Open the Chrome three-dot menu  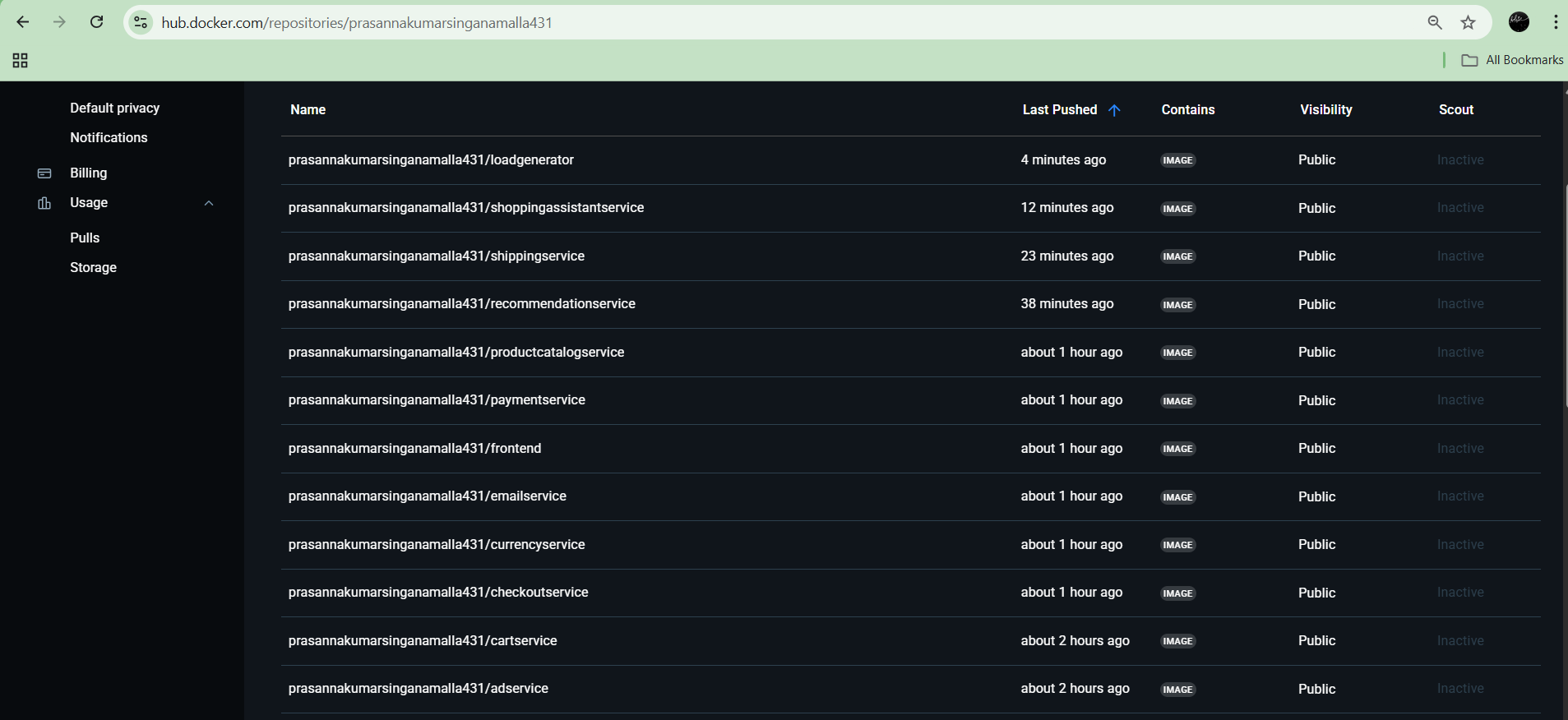1555,22
